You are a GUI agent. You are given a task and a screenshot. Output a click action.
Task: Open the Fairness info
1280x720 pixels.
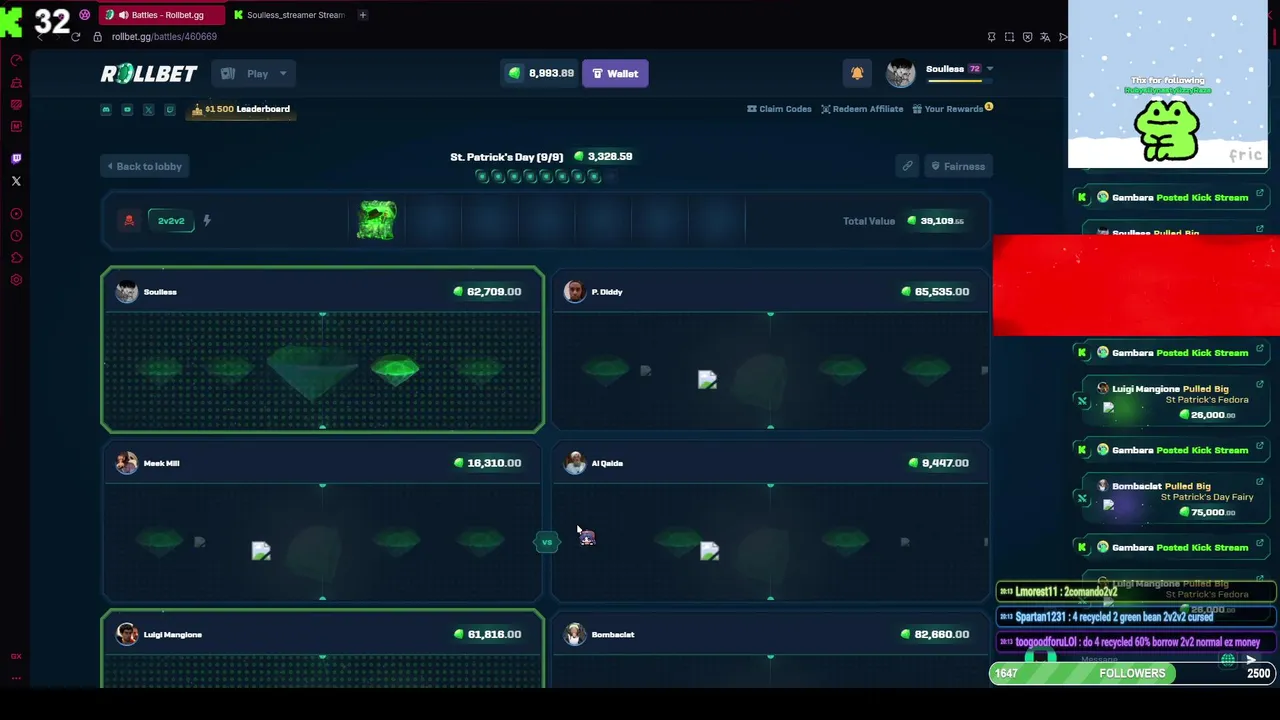957,166
